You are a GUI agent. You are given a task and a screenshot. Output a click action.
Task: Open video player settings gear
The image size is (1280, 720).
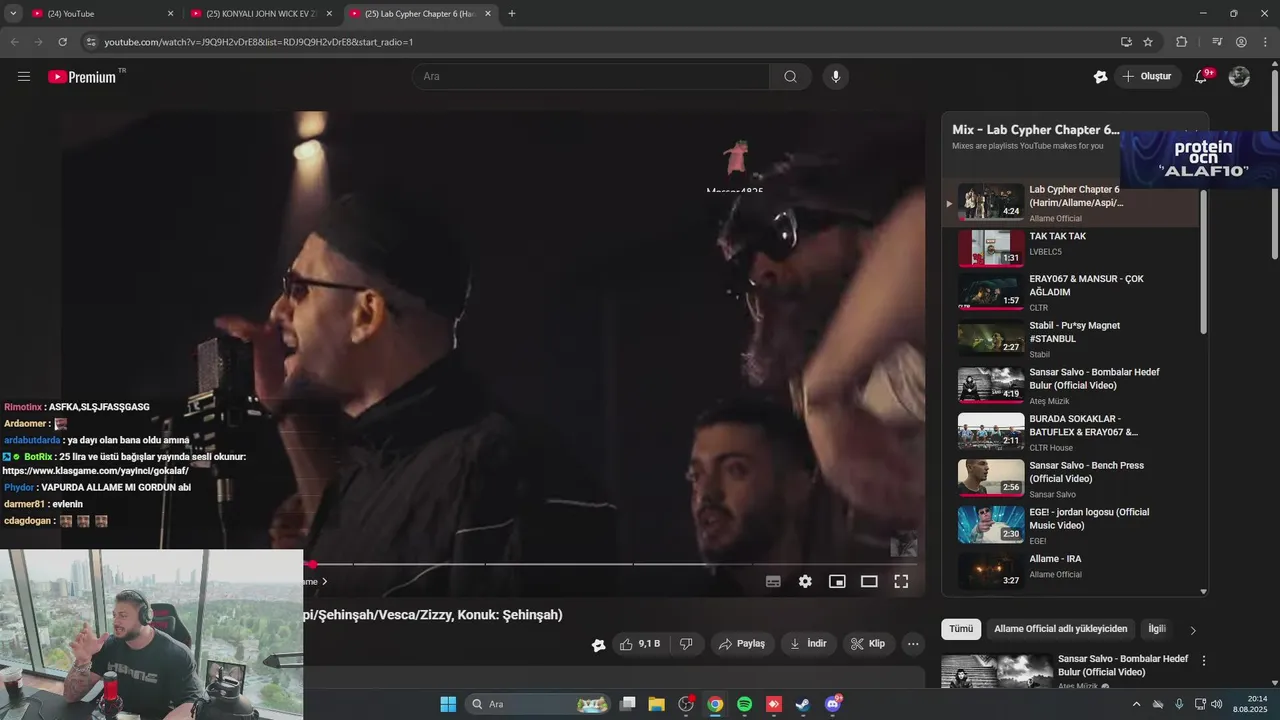pyautogui.click(x=805, y=581)
